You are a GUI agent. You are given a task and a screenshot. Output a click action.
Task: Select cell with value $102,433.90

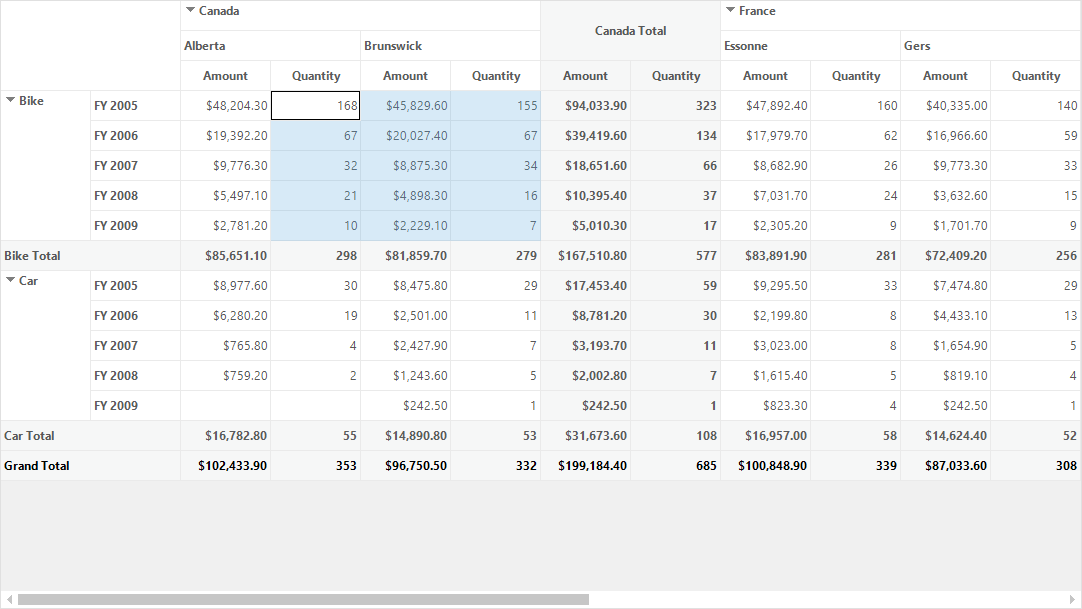(226, 466)
